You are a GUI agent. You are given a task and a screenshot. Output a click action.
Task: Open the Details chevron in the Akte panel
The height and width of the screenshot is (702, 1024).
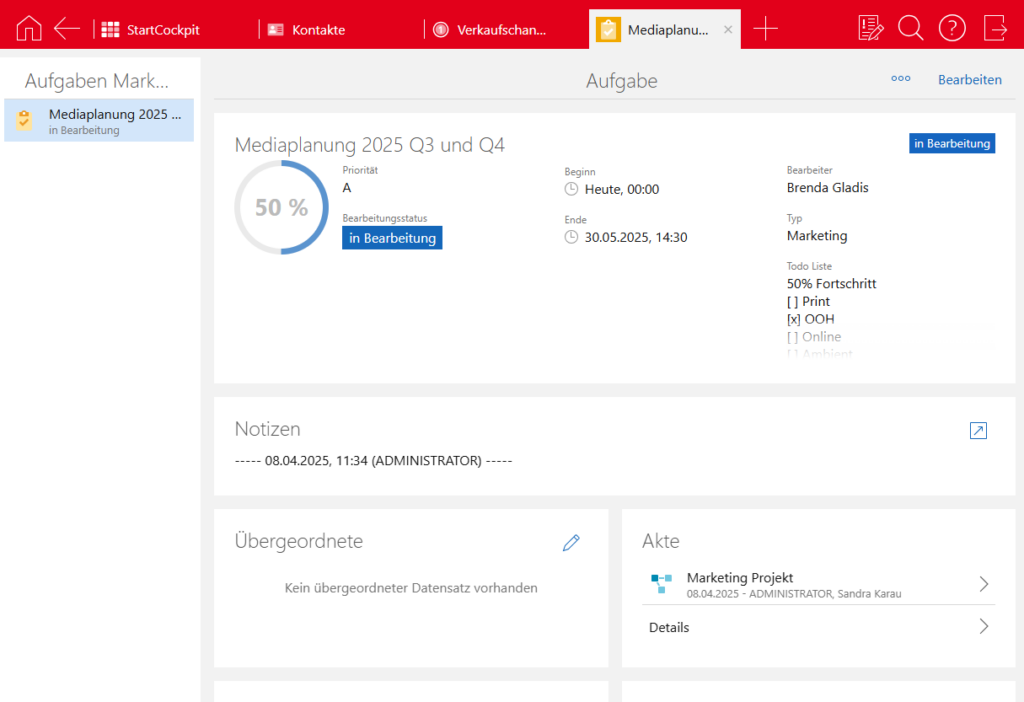pyautogui.click(x=983, y=627)
